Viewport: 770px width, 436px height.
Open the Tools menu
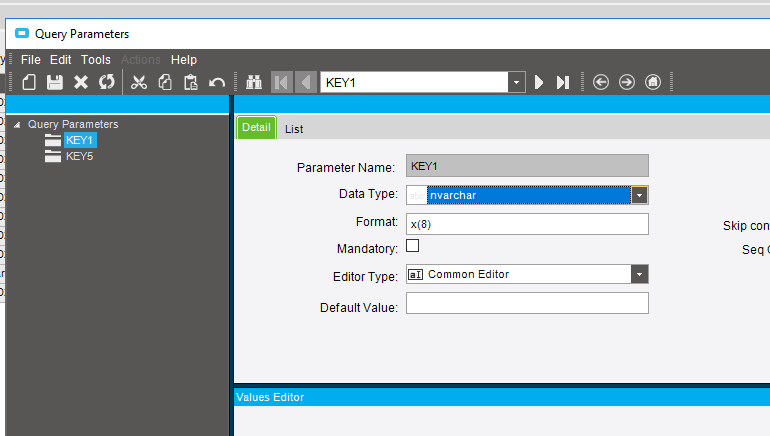[96, 60]
